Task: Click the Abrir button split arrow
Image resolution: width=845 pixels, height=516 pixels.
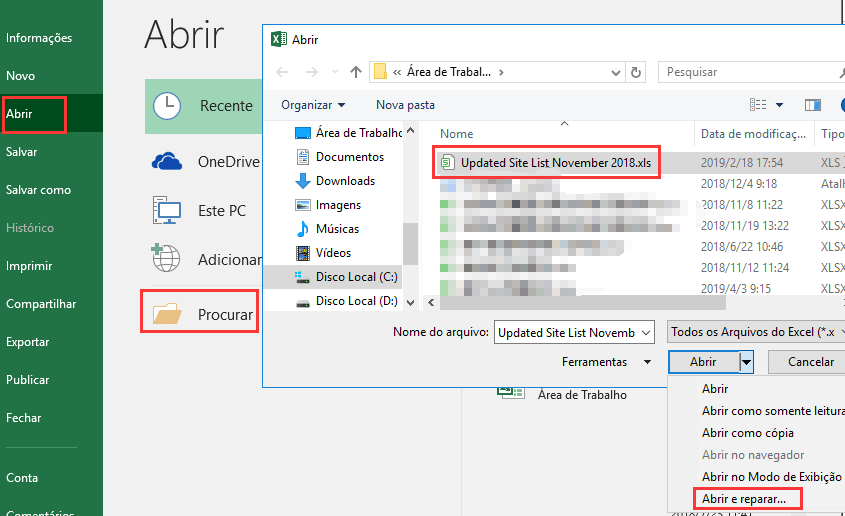Action: 746,362
